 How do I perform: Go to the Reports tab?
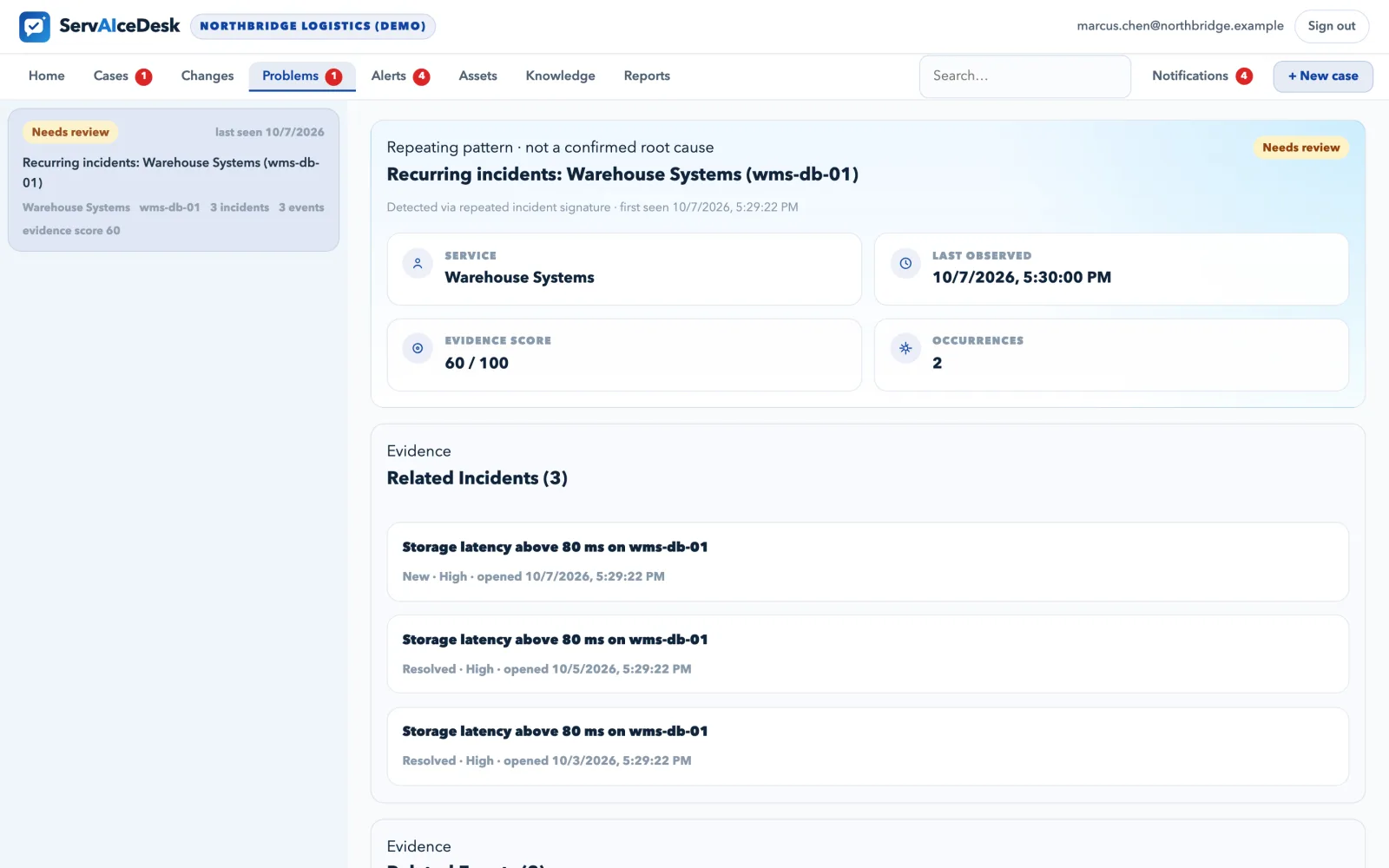[x=647, y=76]
